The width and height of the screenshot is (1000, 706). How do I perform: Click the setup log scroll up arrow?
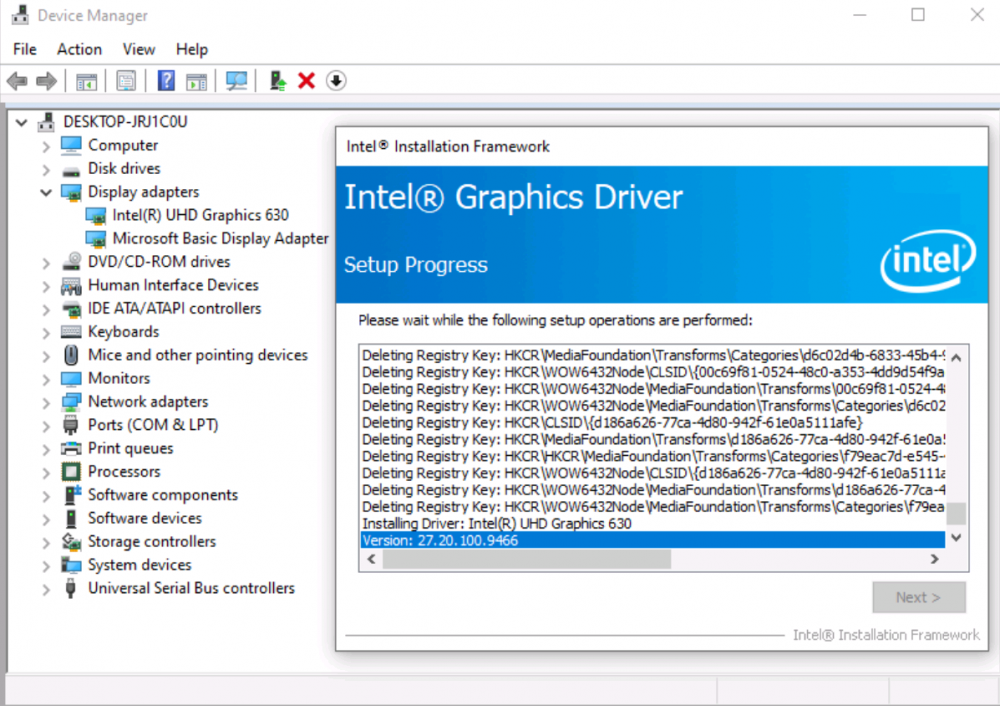click(955, 358)
